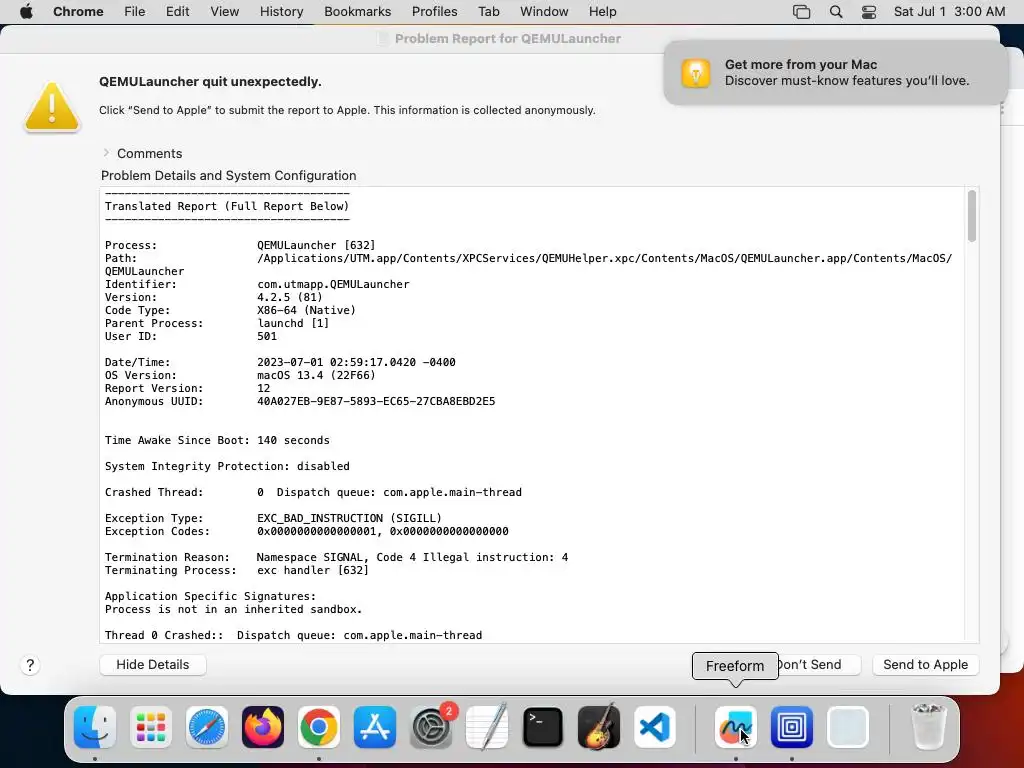Viewport: 1024px width, 768px height.
Task: Open GarageBand in the Dock
Action: click(599, 727)
